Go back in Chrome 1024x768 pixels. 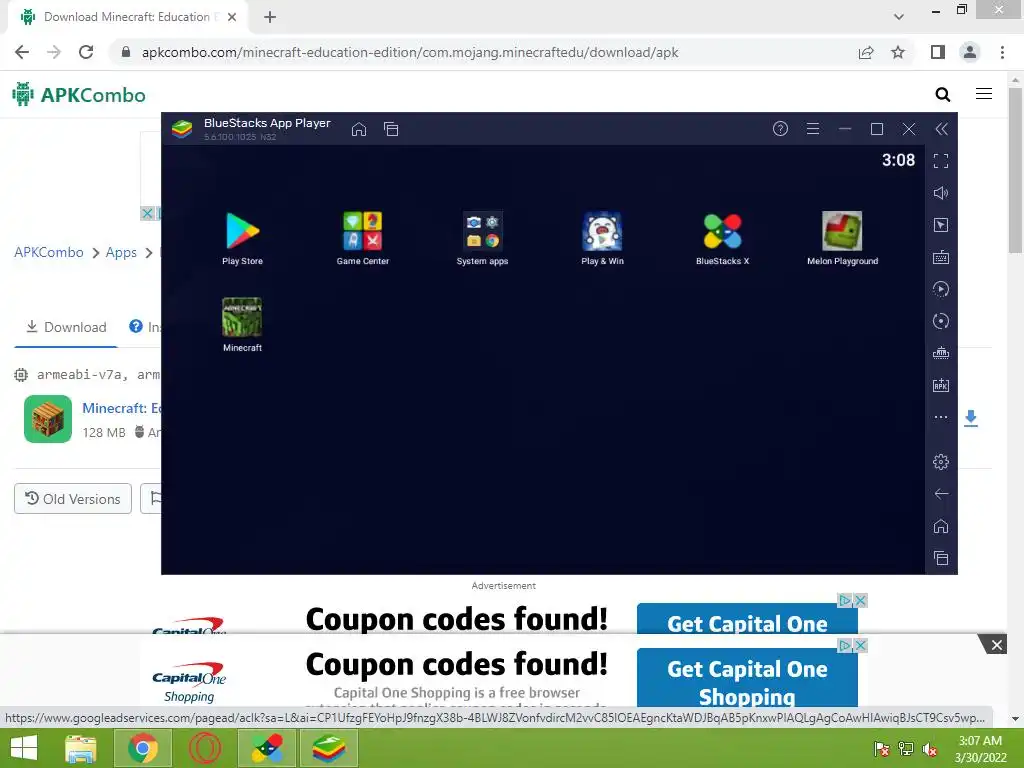tap(22, 52)
